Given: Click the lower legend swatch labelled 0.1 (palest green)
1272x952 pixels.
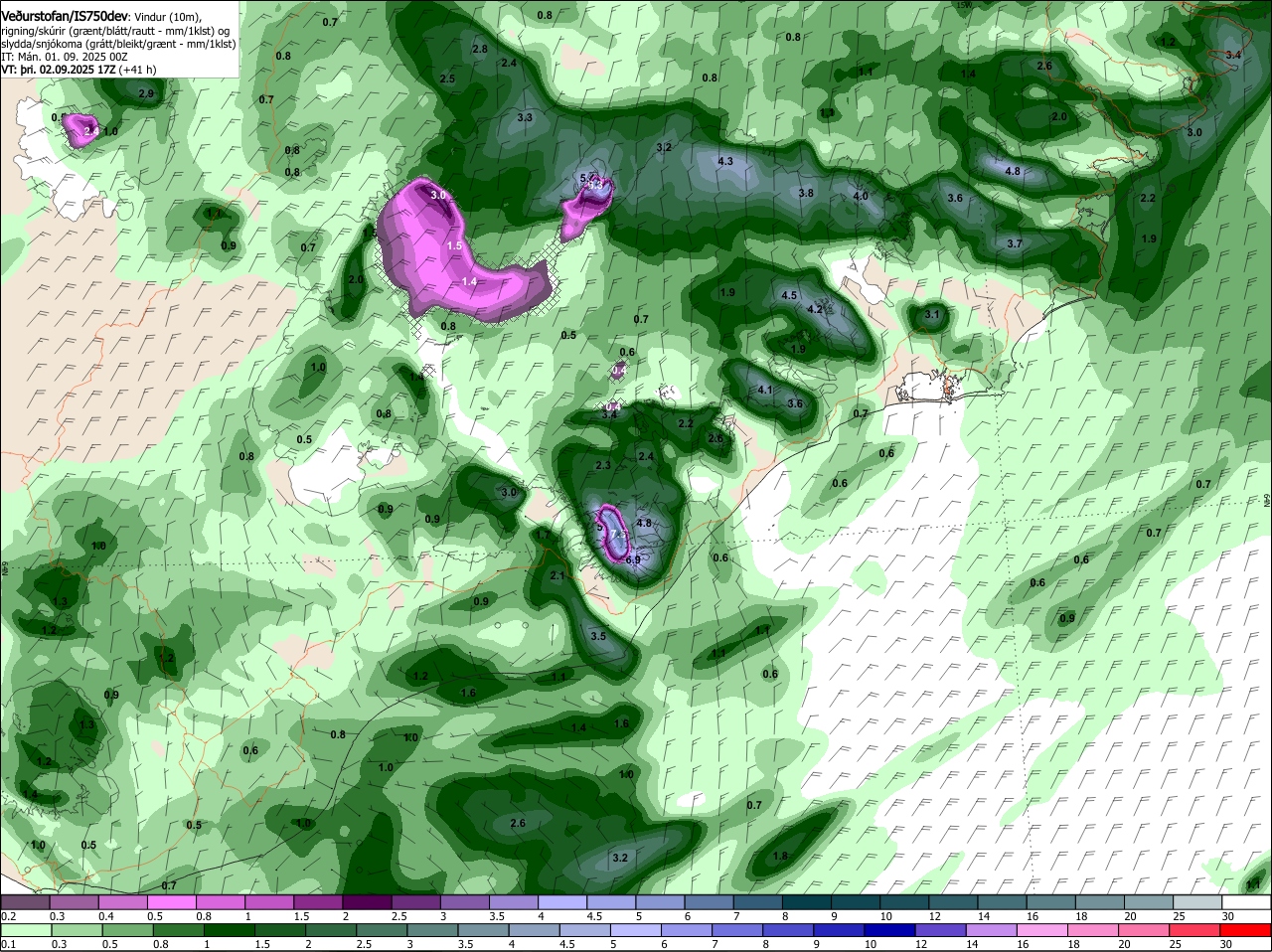Looking at the screenshot, I should tap(25, 930).
